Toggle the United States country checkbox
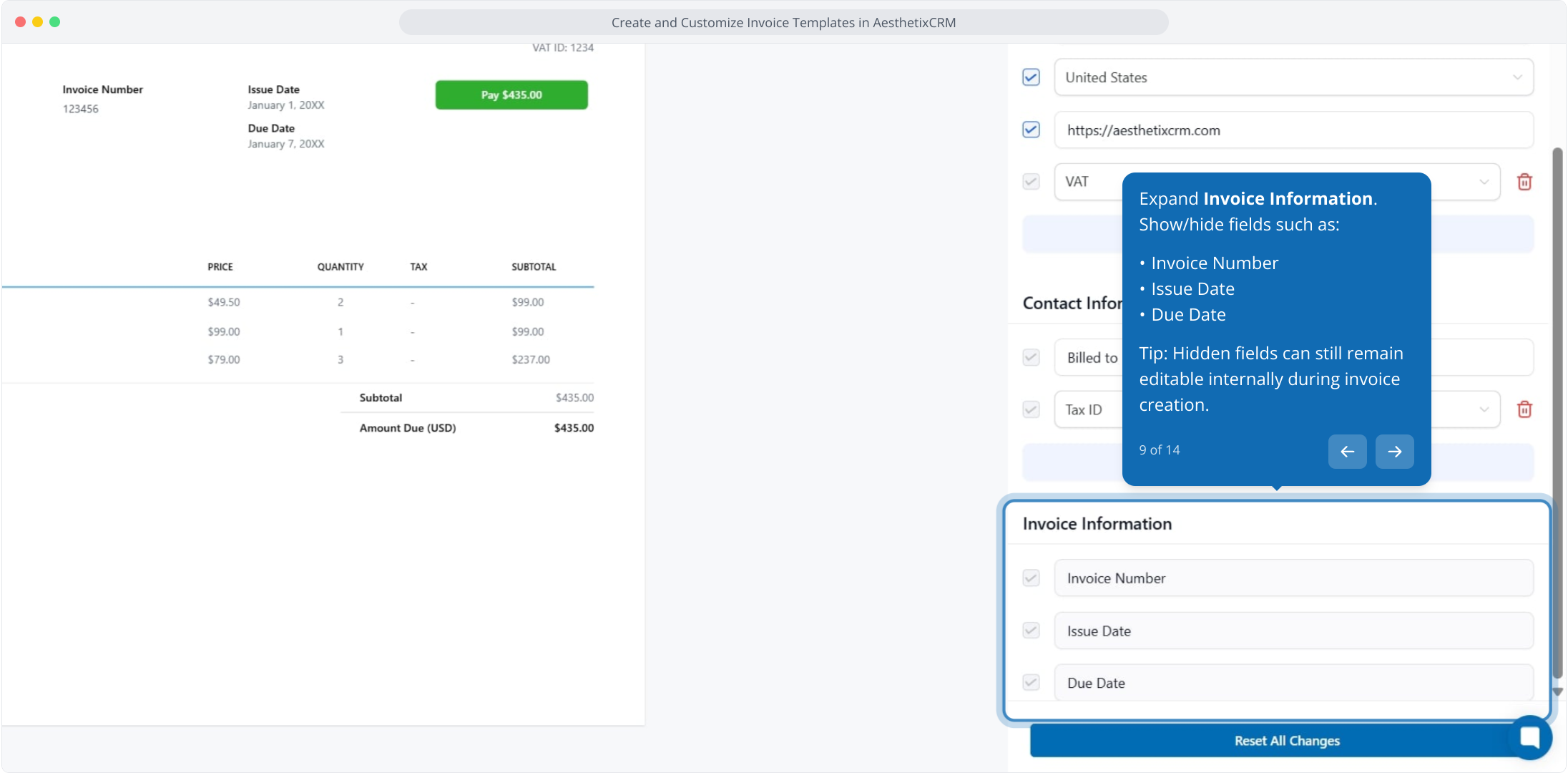The width and height of the screenshot is (1568, 773). (x=1031, y=77)
